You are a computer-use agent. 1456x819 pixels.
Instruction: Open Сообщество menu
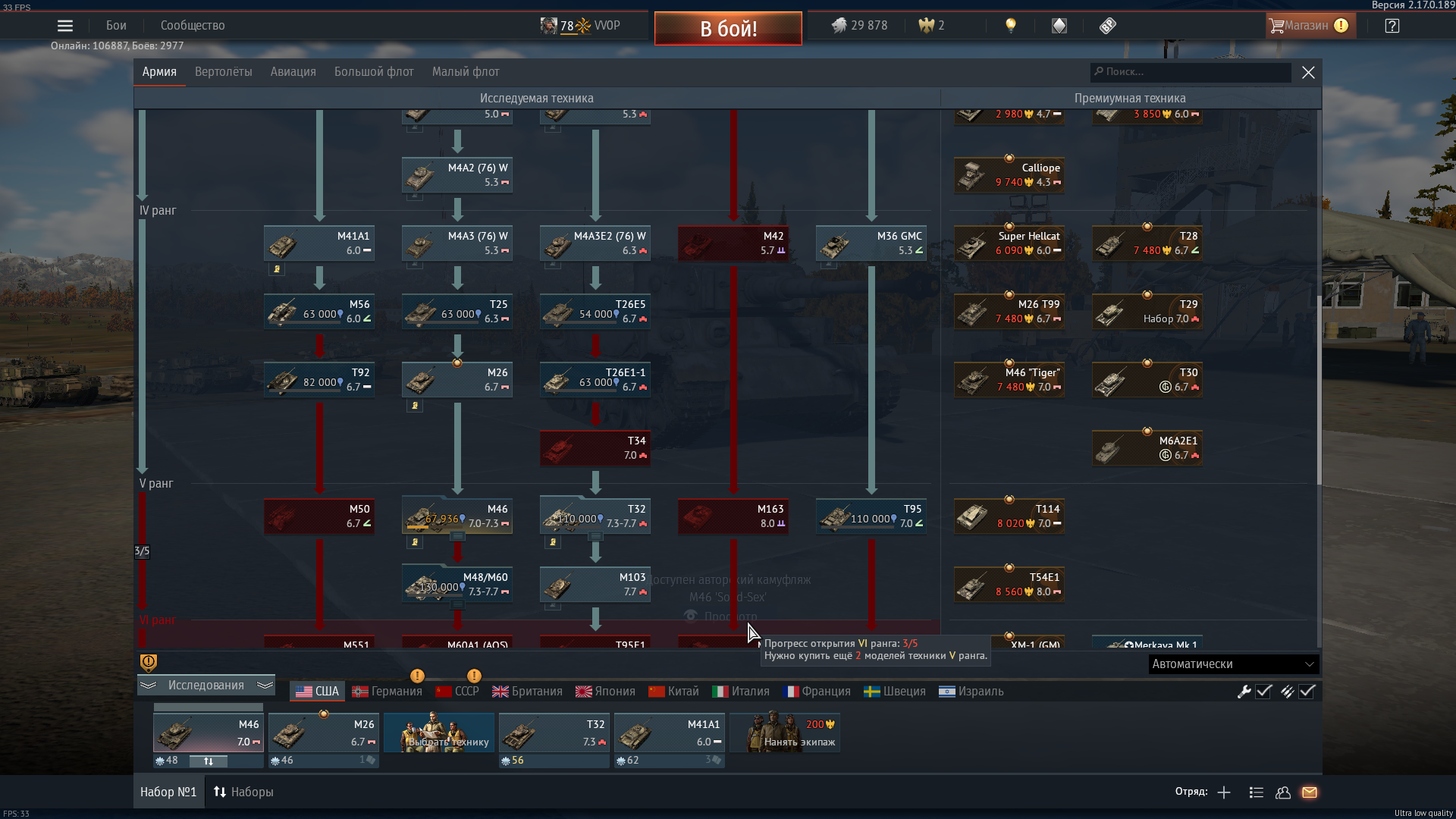coord(193,26)
